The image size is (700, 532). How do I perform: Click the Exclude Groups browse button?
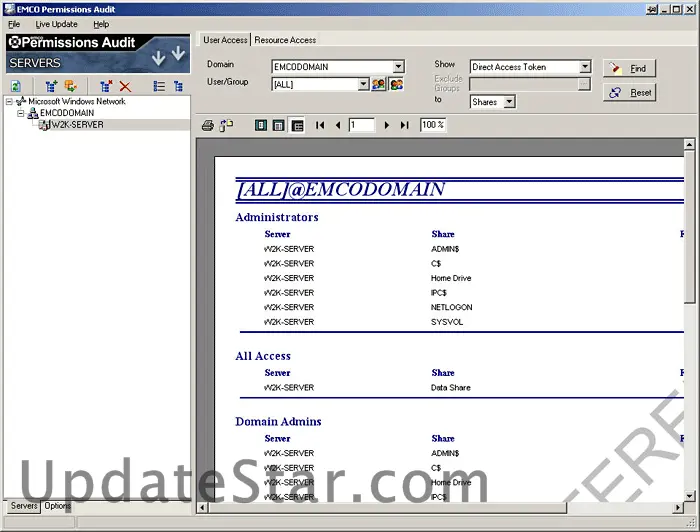pyautogui.click(x=583, y=84)
